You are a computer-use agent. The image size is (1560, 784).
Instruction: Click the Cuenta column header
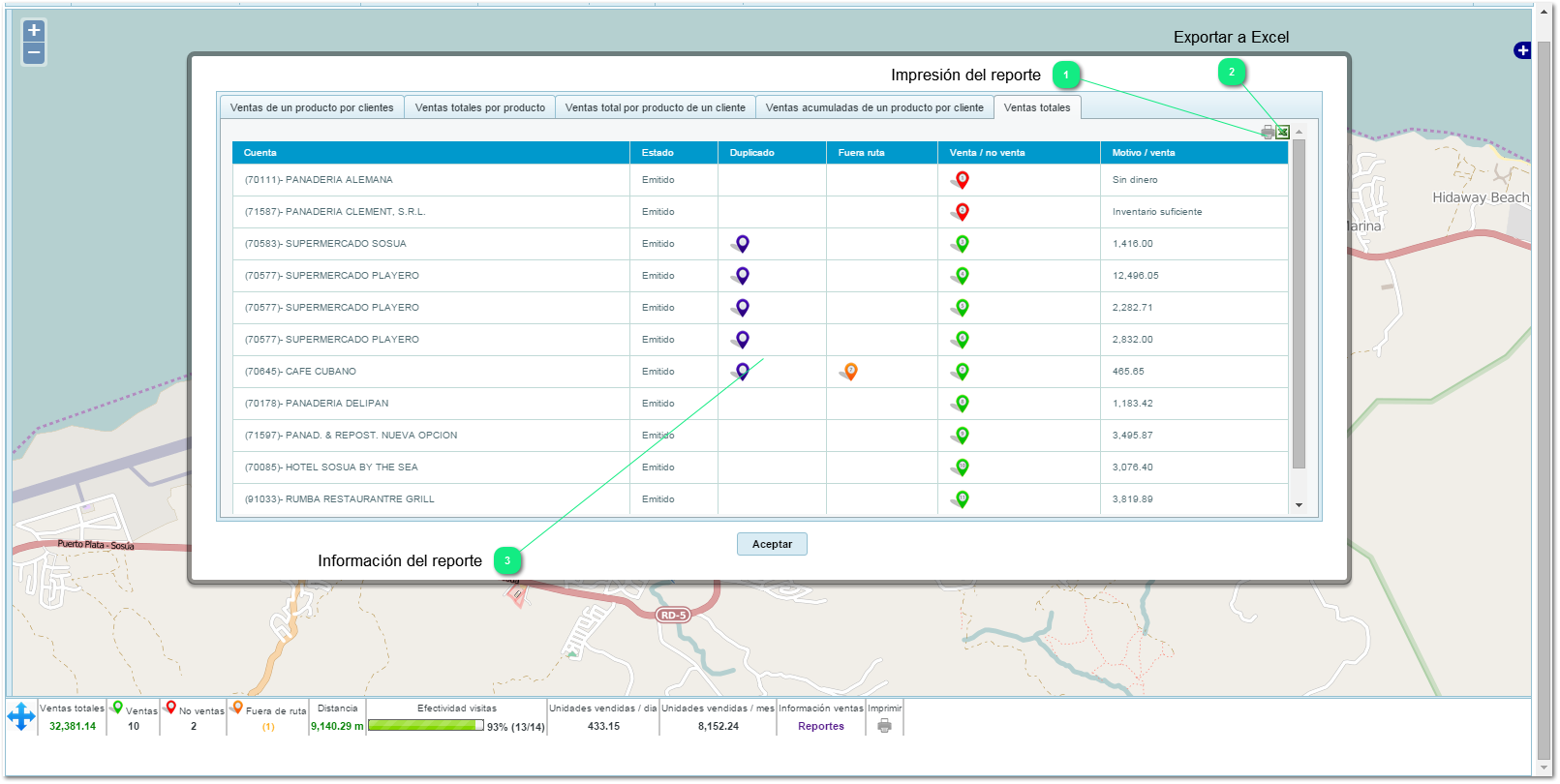click(431, 153)
